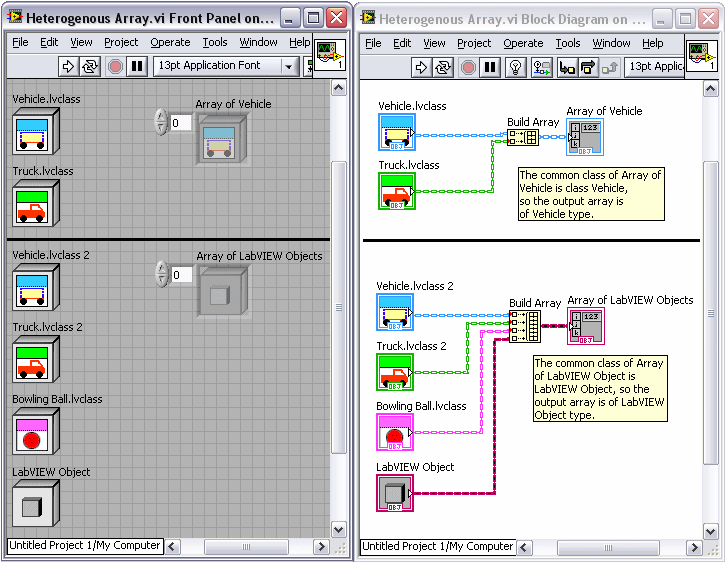Click Array of Vehicle index stepper
The height and width of the screenshot is (562, 725).
pyautogui.click(x=161, y=122)
